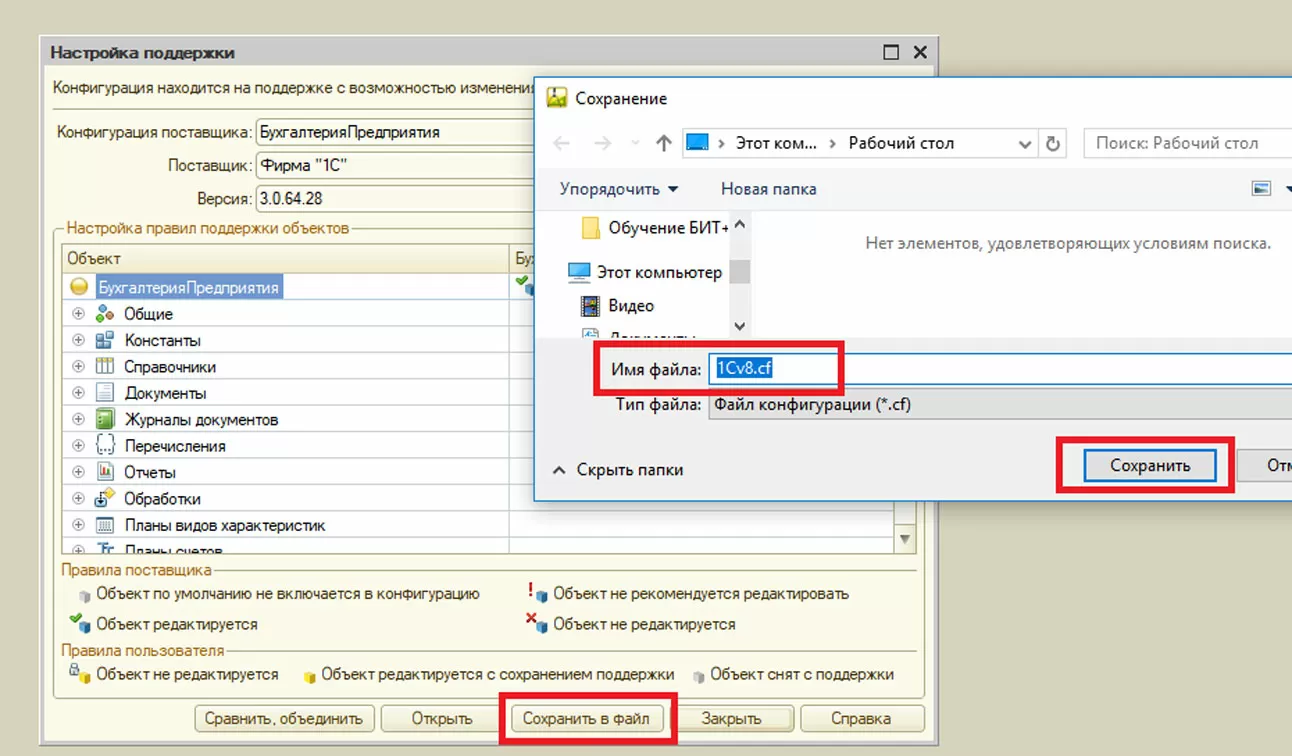
Task: Maximize the Настройка поддержки window
Action: tap(890, 52)
